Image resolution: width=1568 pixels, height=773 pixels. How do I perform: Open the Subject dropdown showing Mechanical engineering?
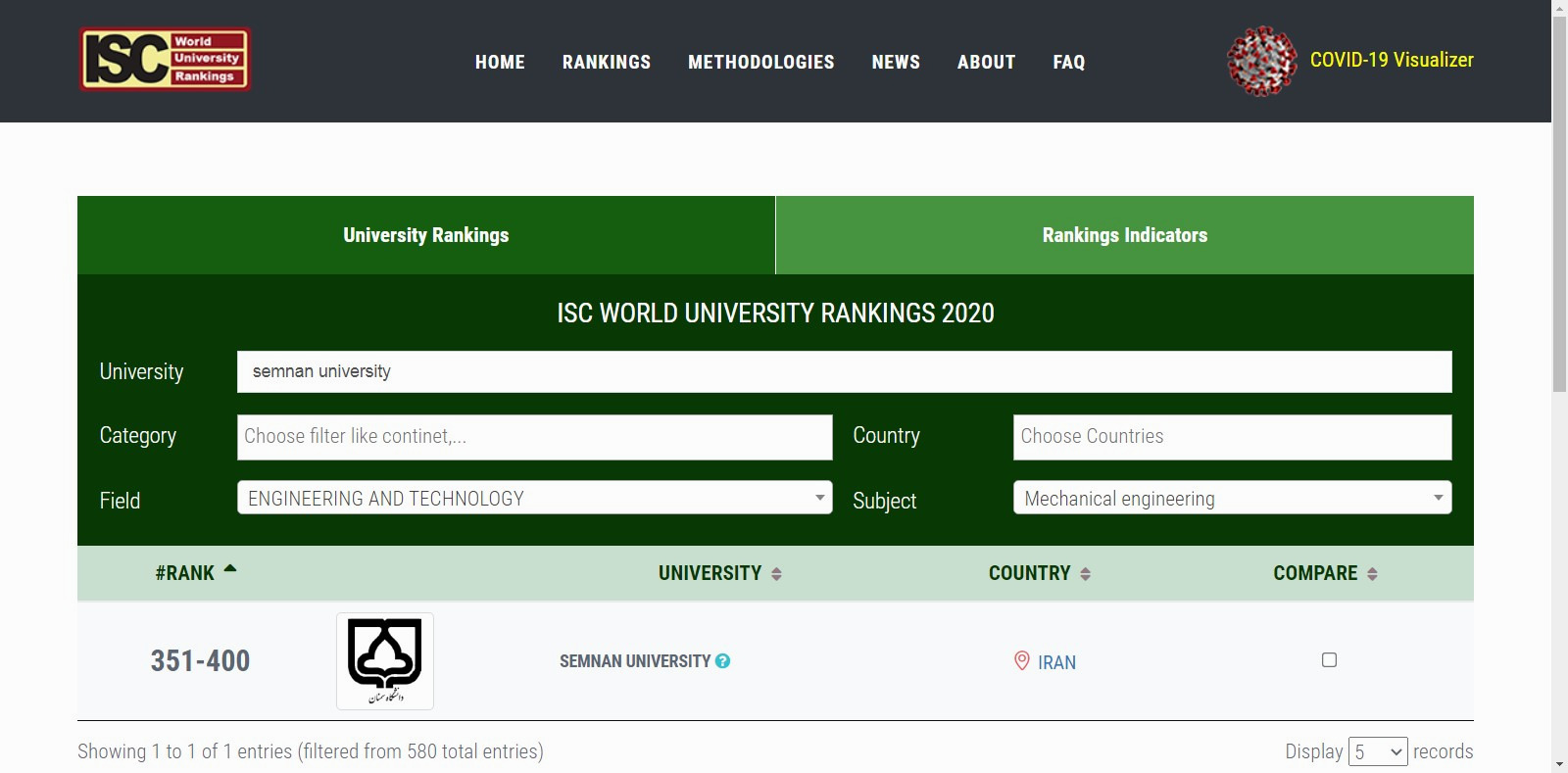click(1232, 498)
